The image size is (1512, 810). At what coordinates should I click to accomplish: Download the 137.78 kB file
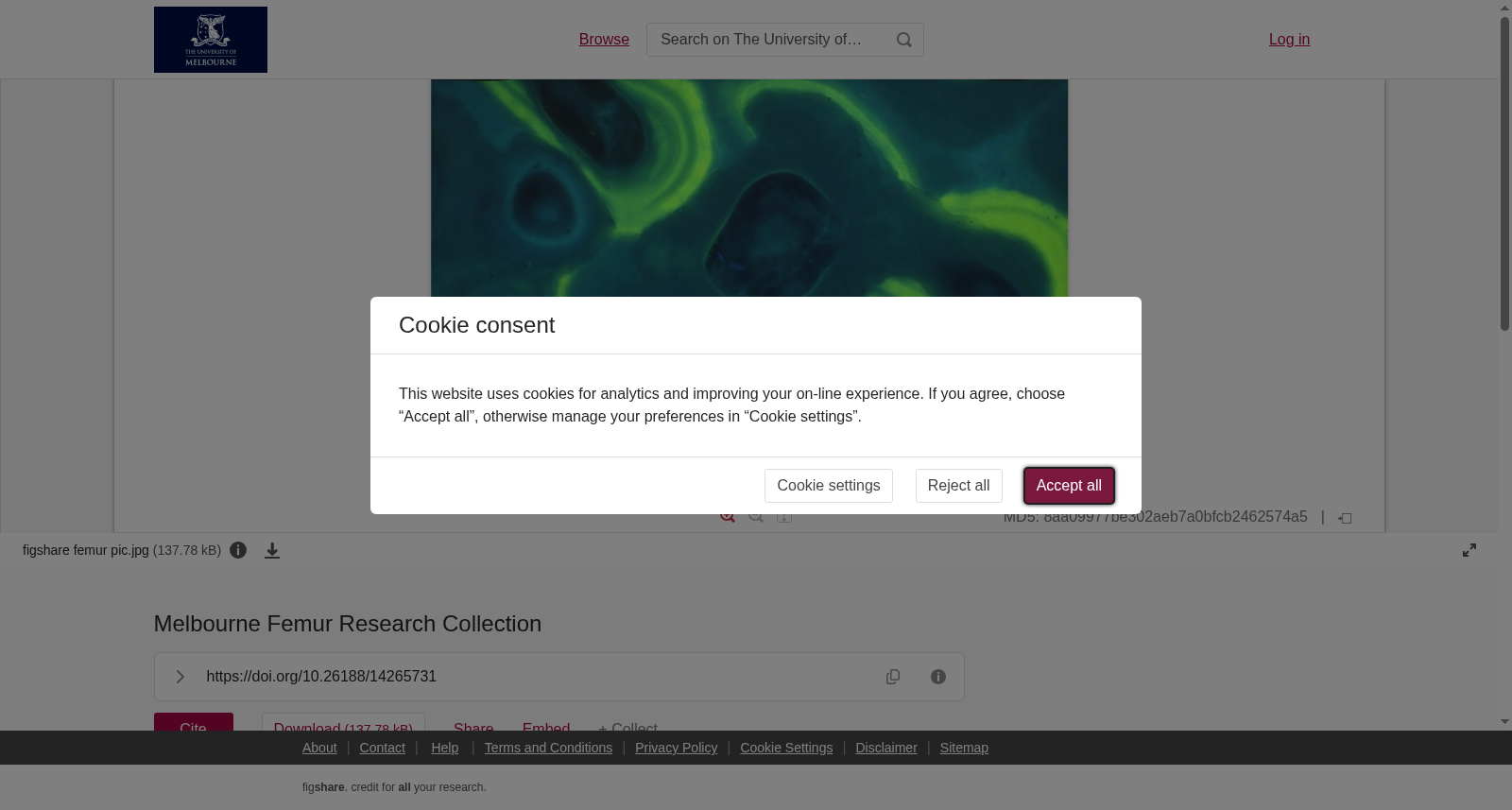point(343,722)
